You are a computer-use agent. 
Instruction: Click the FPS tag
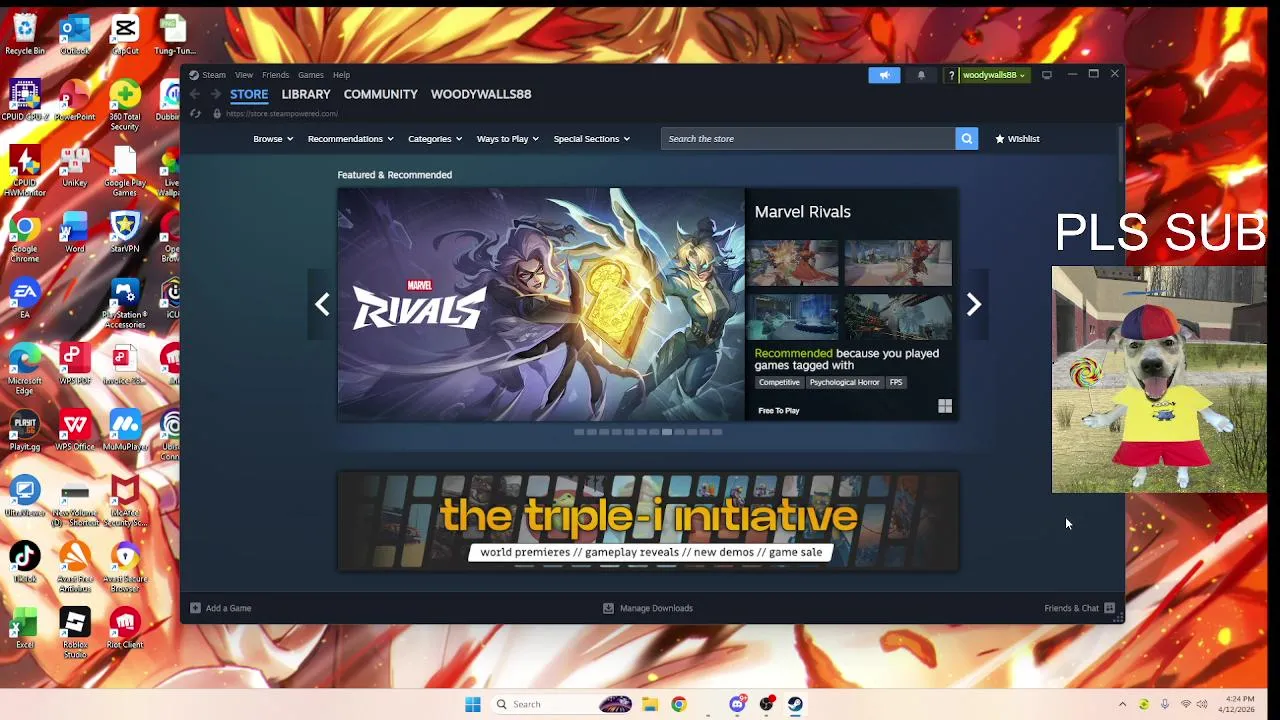896,382
